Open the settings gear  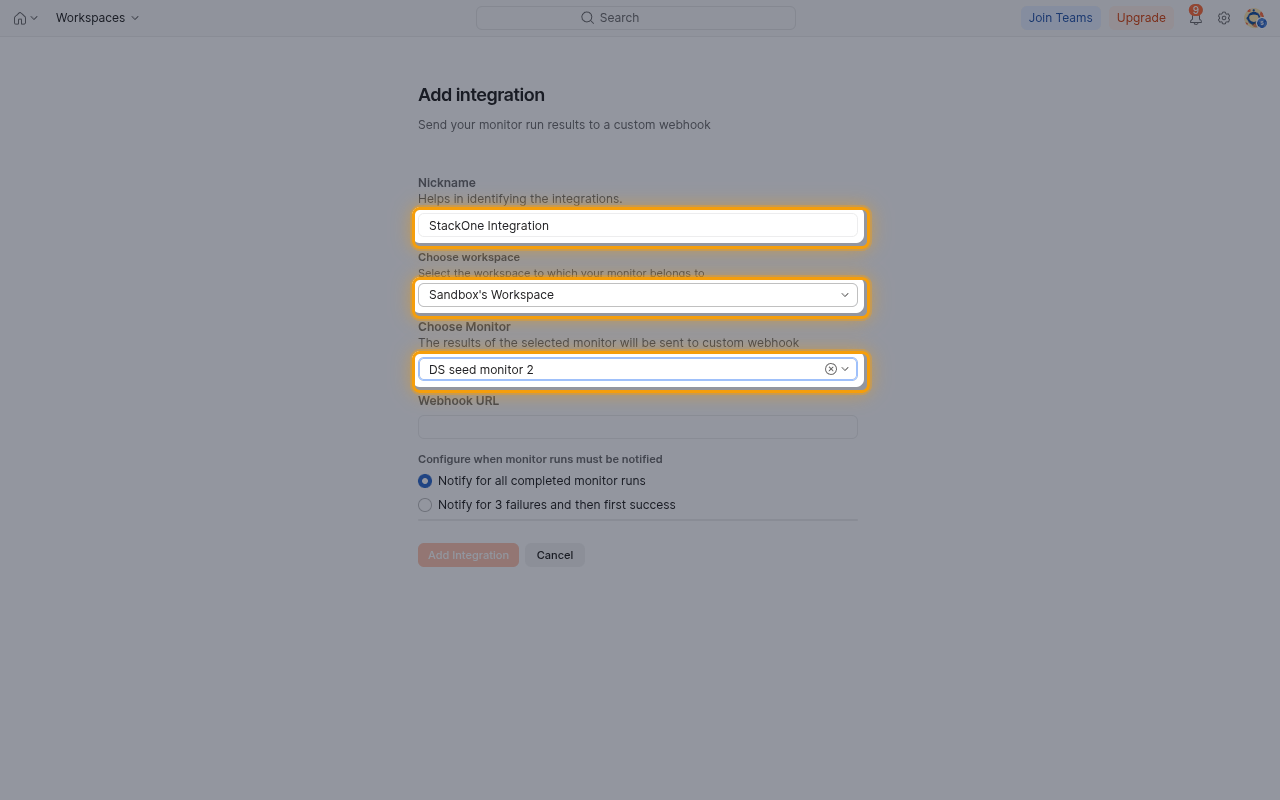pyautogui.click(x=1224, y=18)
